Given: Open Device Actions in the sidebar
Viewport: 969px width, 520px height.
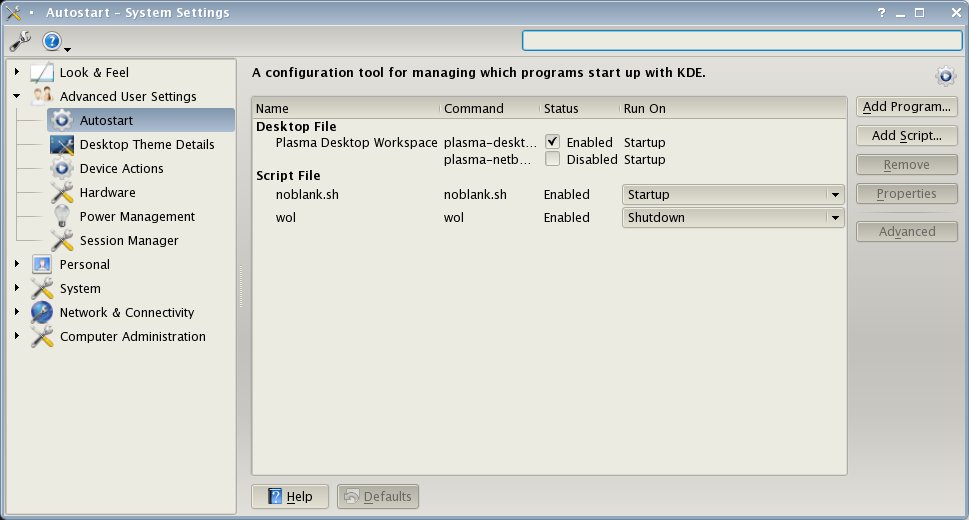Looking at the screenshot, I should click(x=121, y=169).
